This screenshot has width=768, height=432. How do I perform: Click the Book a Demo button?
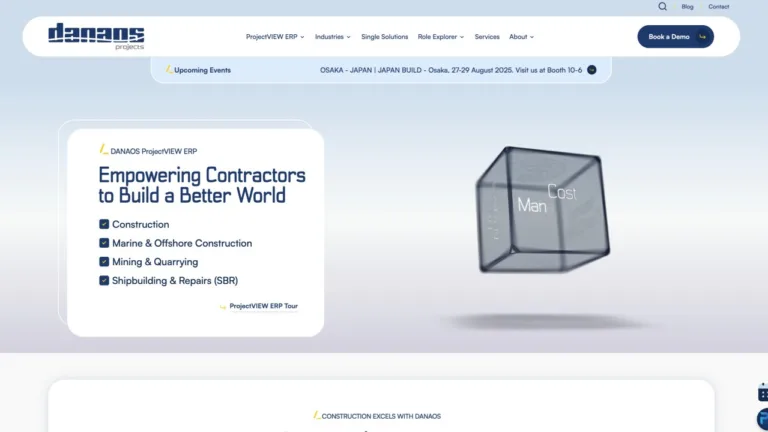(675, 37)
